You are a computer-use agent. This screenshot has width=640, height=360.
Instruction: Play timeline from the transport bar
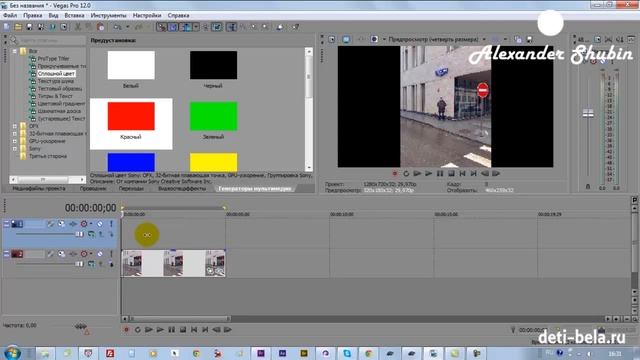[160, 330]
